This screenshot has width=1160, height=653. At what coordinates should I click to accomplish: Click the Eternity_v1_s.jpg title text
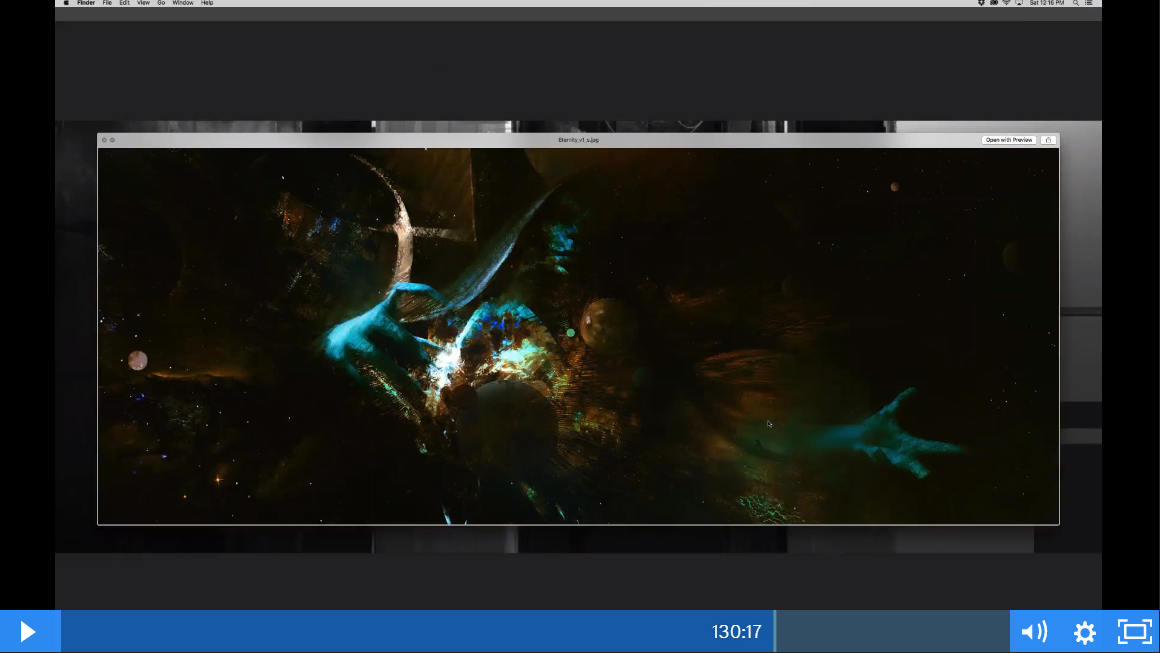[x=579, y=140]
